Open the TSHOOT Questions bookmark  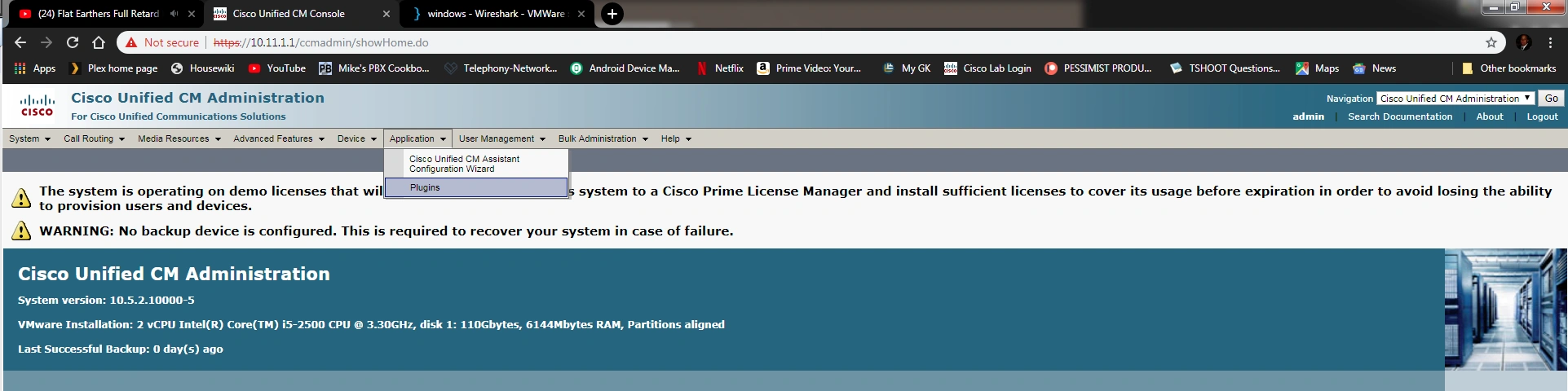1225,68
